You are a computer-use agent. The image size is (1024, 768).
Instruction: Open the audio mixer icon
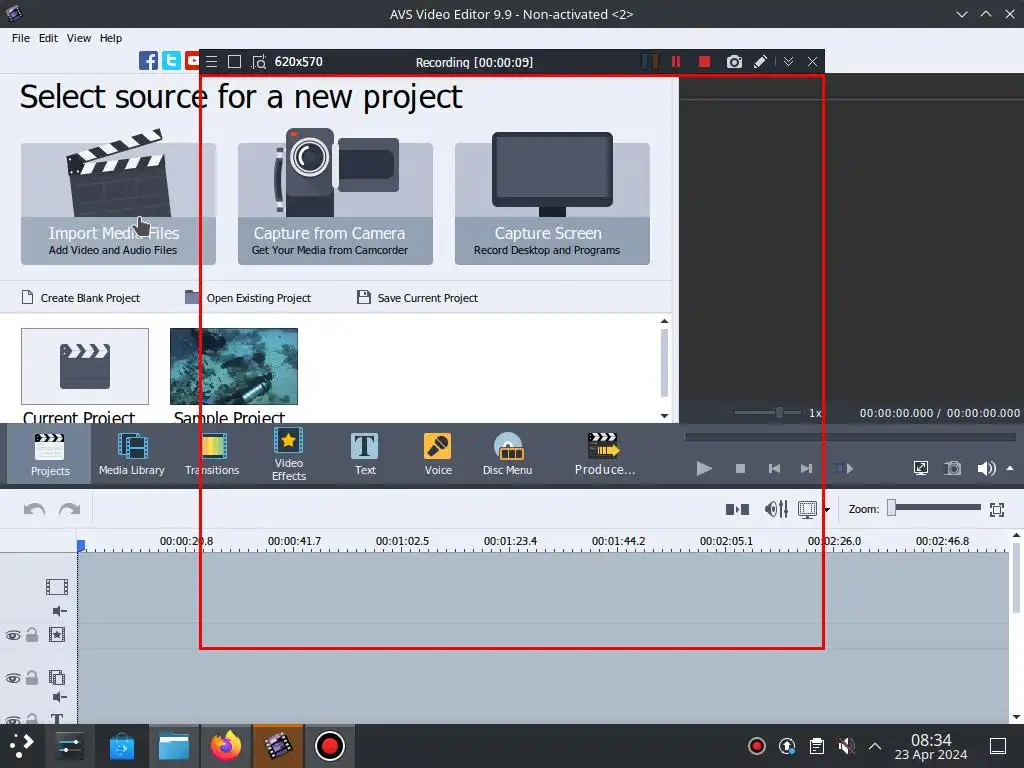(x=776, y=509)
